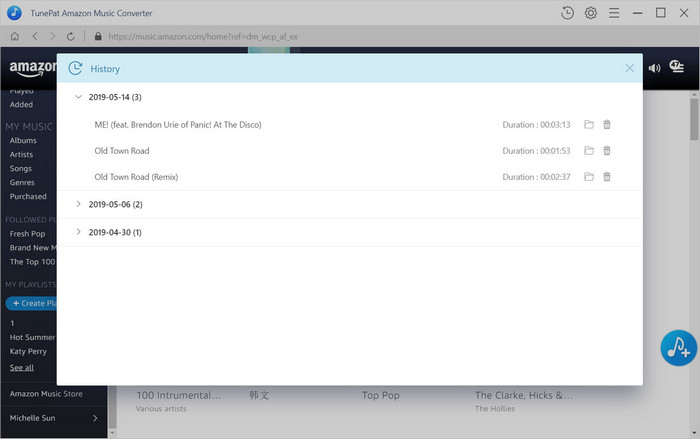Image resolution: width=700 pixels, height=439 pixels.
Task: Open Purchased in My Music sidebar
Action: coord(28,197)
